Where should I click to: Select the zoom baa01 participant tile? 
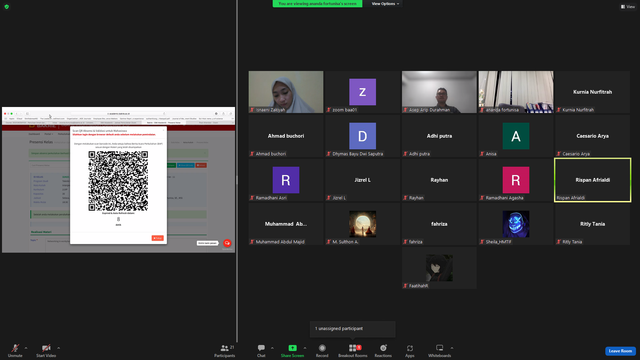point(362,92)
